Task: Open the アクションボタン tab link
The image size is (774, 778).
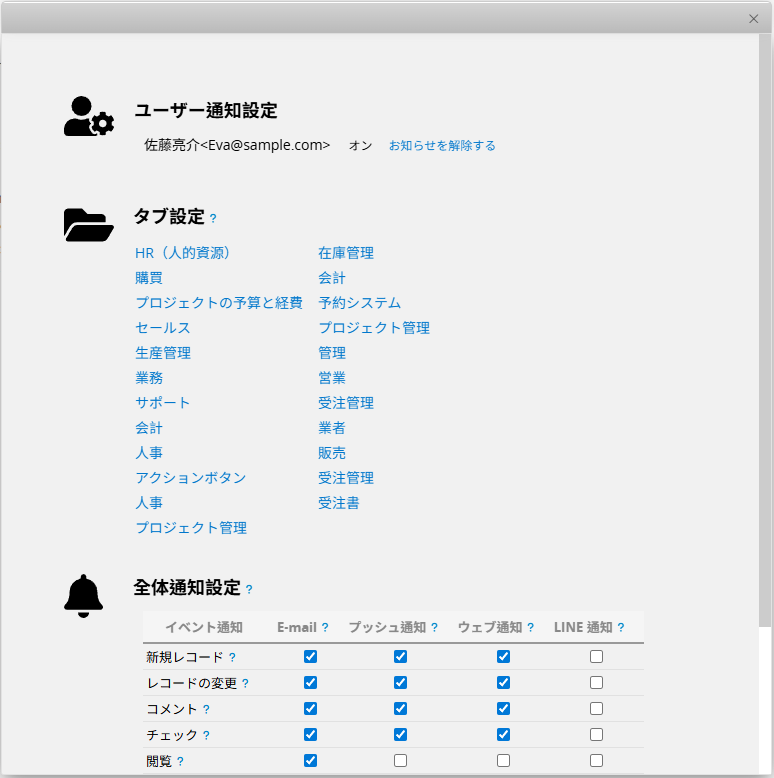Action: click(x=191, y=478)
